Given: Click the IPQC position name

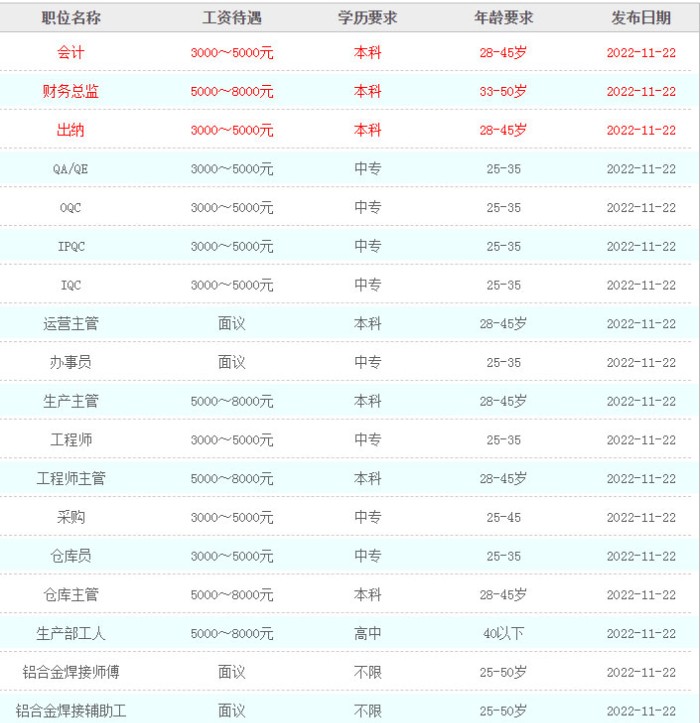Looking at the screenshot, I should [x=71, y=246].
